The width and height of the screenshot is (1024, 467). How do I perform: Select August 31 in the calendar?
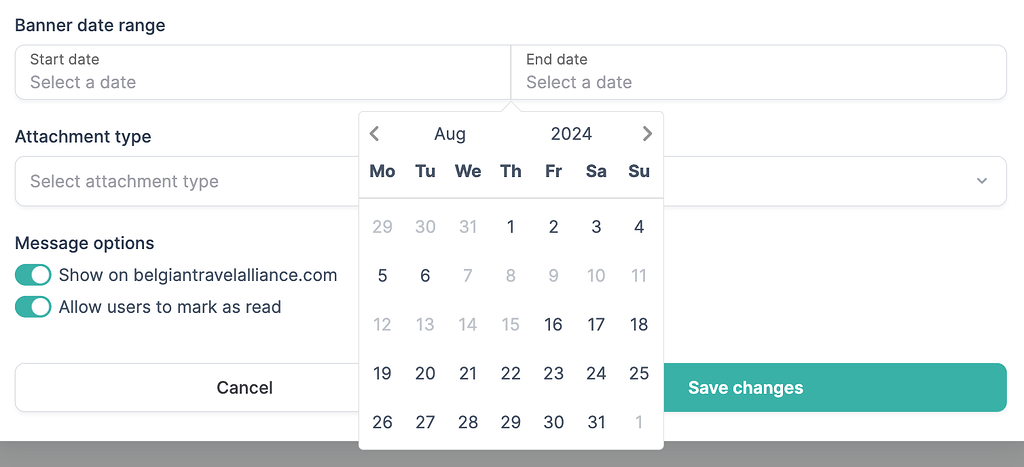tap(597, 423)
